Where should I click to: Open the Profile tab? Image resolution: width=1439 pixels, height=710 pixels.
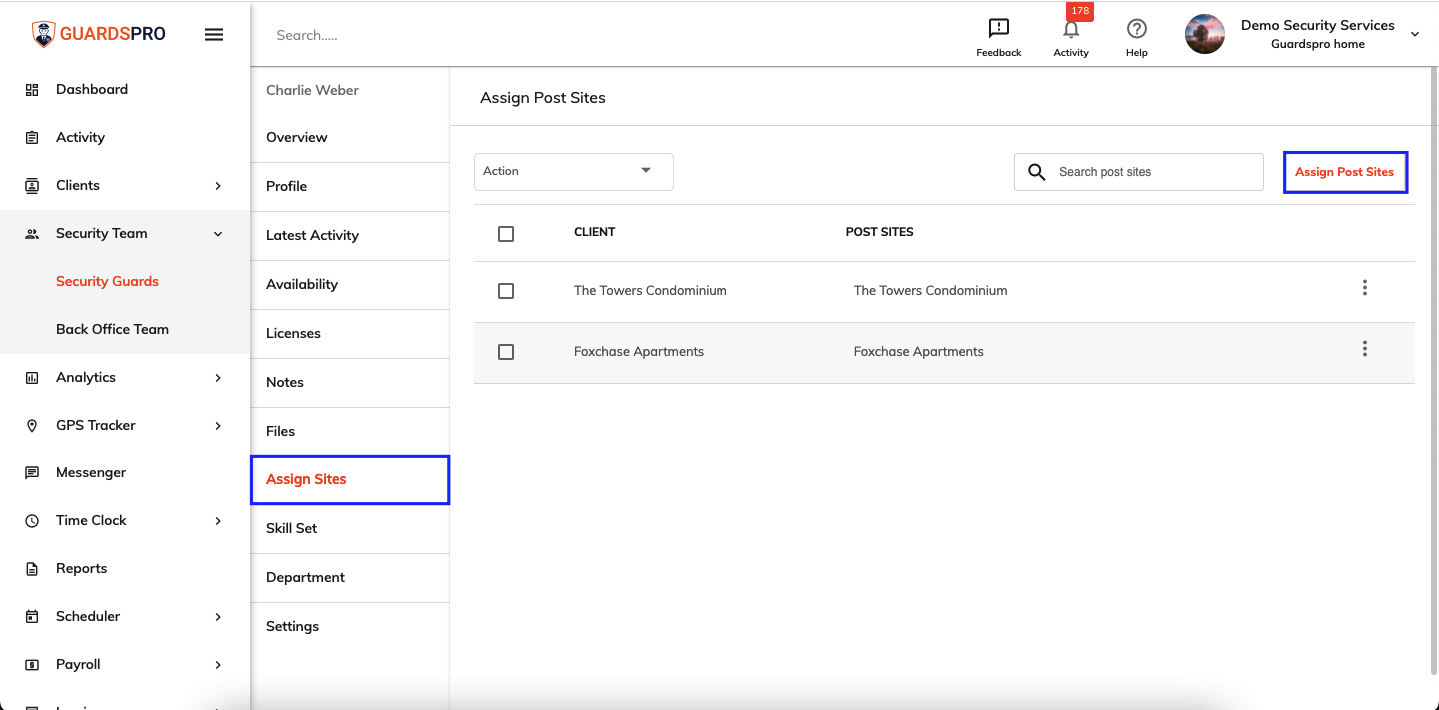[x=350, y=187]
